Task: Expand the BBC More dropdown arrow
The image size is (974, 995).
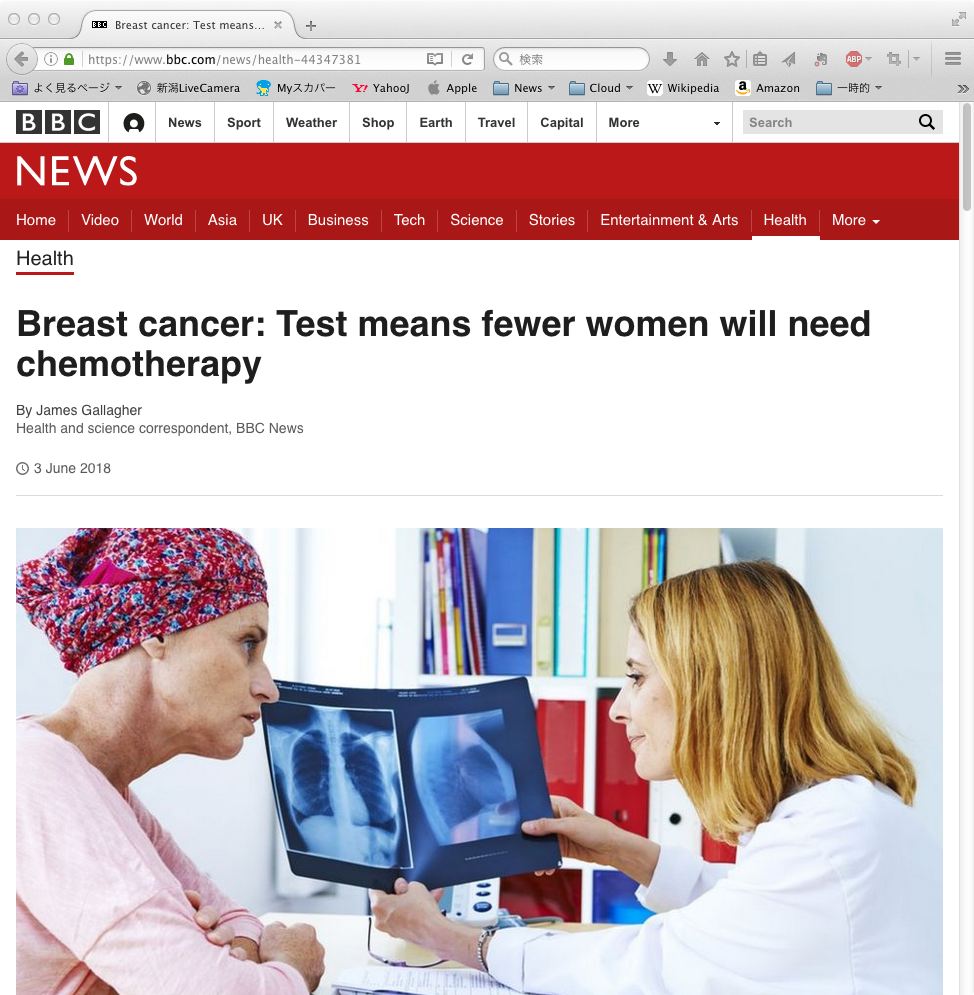Action: tap(716, 123)
